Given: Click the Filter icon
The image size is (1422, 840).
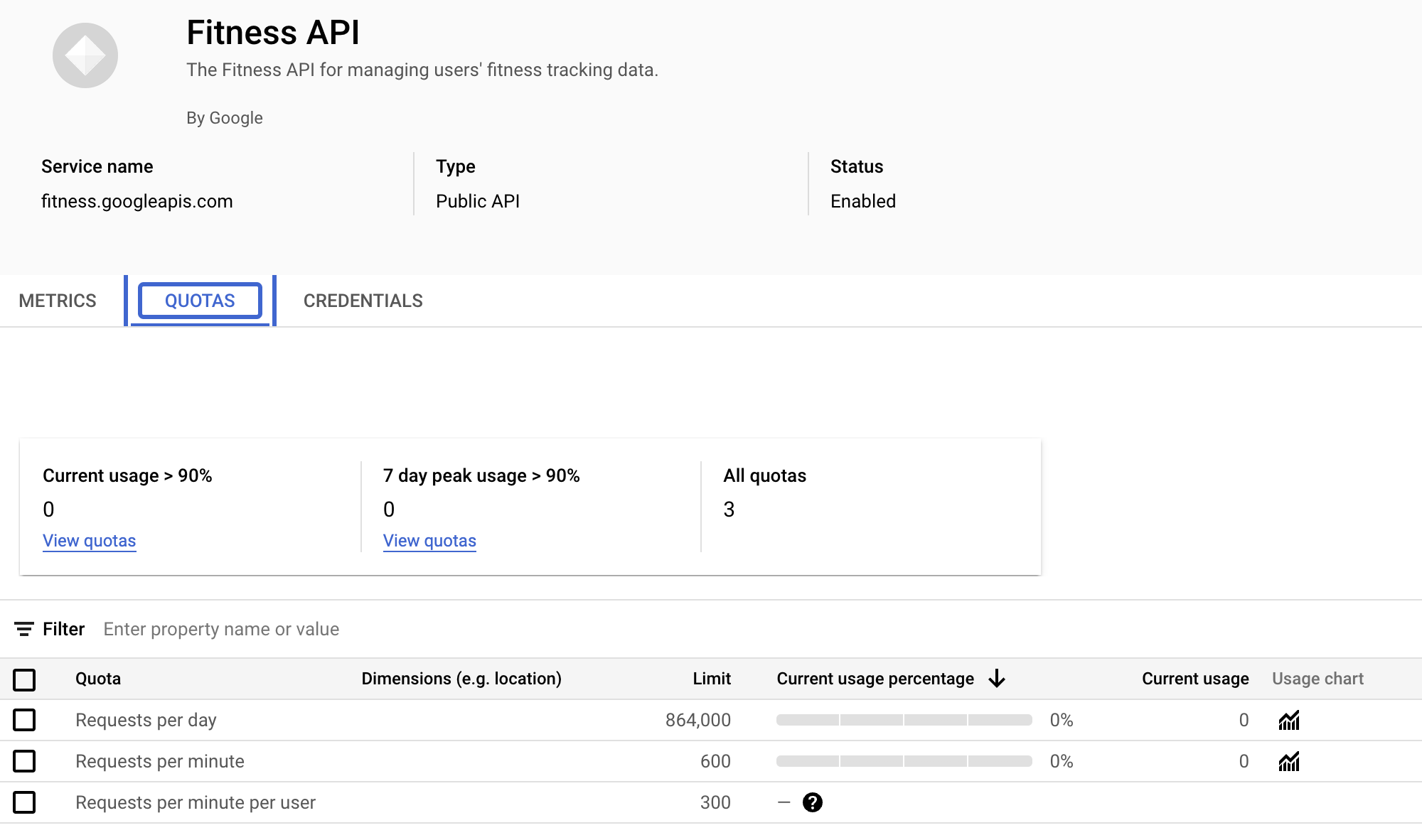Looking at the screenshot, I should (24, 629).
